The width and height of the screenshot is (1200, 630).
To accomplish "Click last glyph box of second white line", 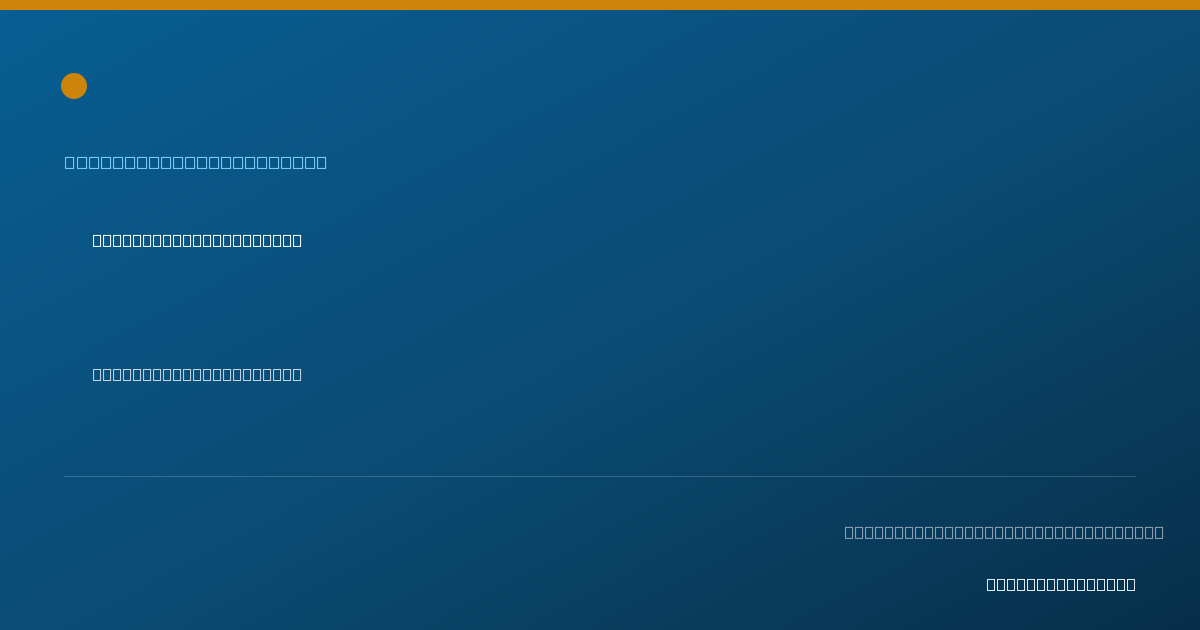I will pos(297,374).
